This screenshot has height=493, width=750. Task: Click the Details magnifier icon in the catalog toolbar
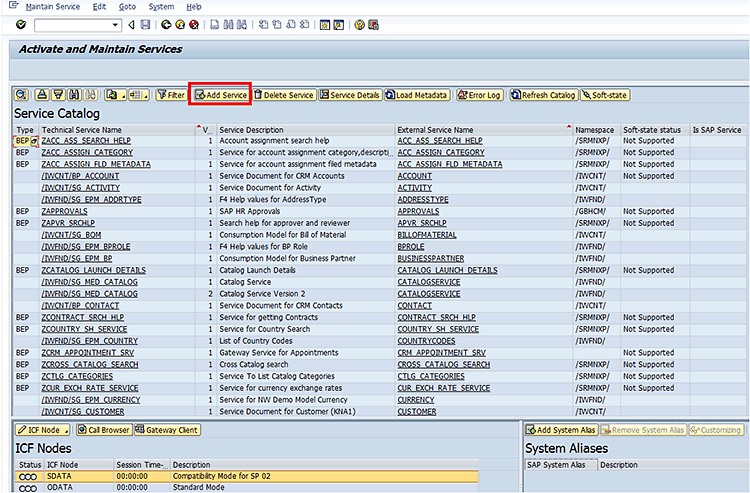coord(21,95)
